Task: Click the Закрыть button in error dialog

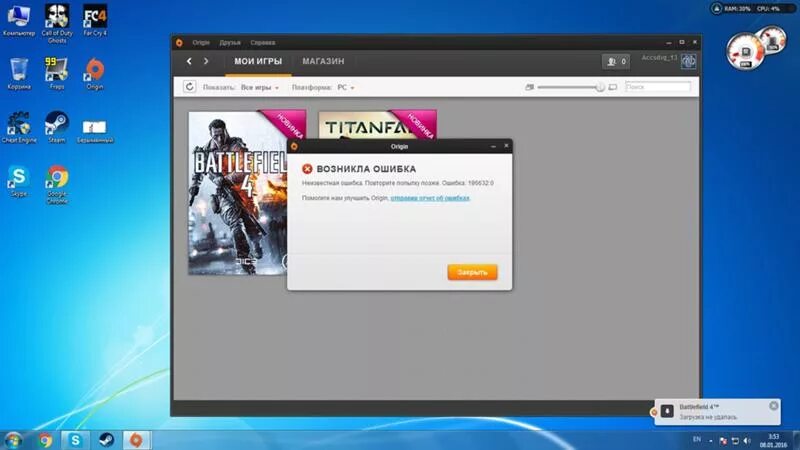Action: tap(472, 272)
